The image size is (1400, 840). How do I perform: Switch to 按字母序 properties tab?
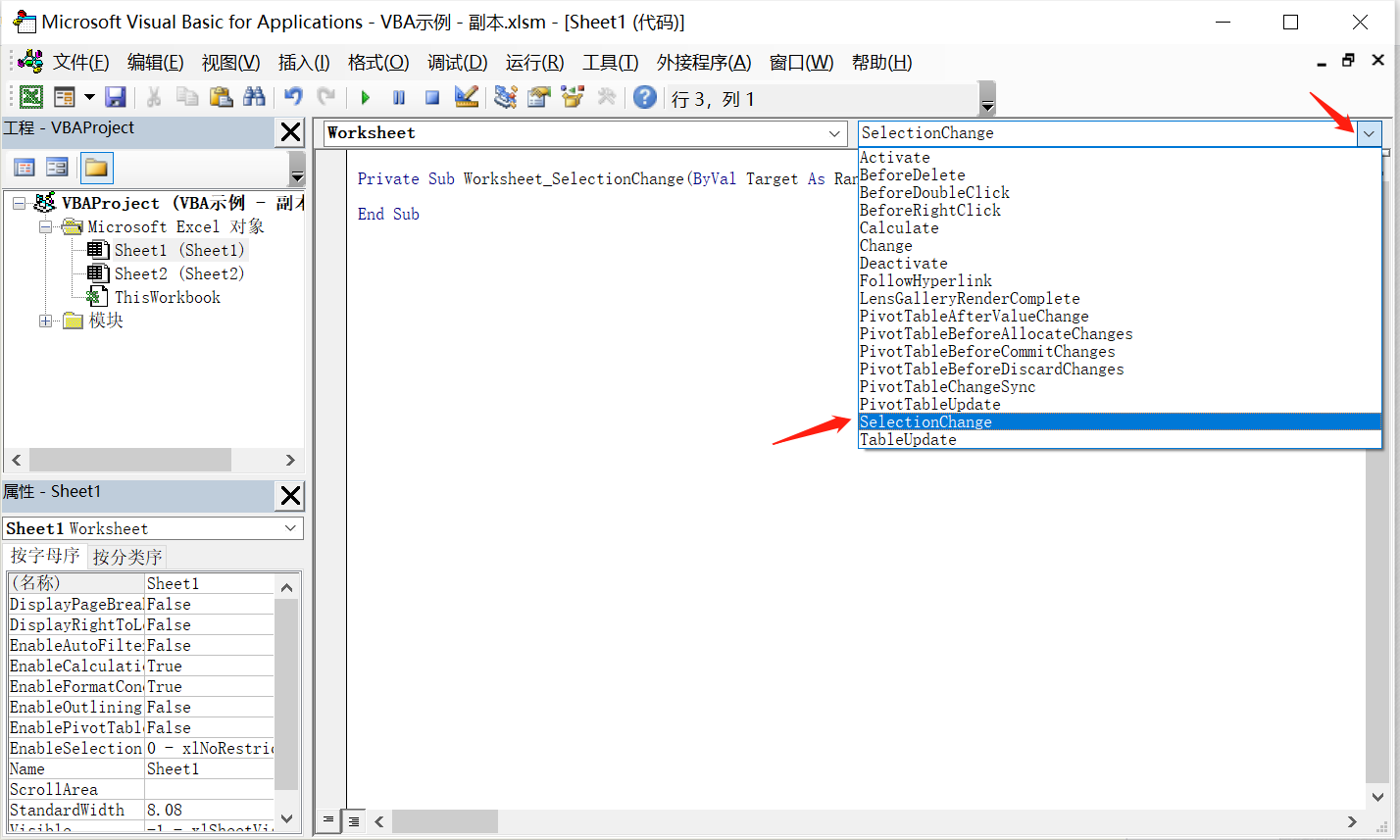coord(45,557)
